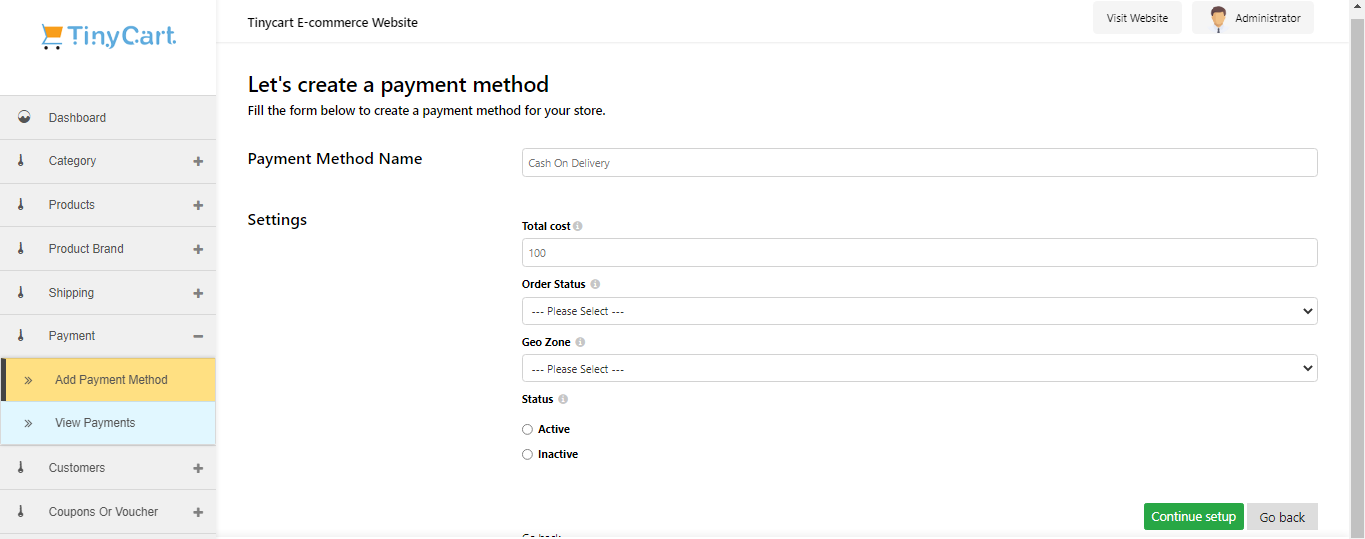Select Add Payment Method submenu item

[x=108, y=380]
